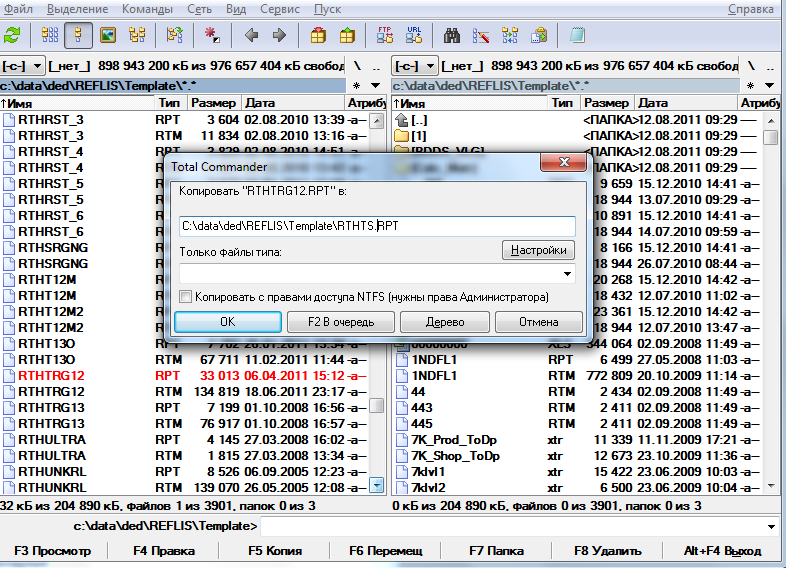
Task: Show the directory tree toolbar icon
Action: tap(137, 35)
